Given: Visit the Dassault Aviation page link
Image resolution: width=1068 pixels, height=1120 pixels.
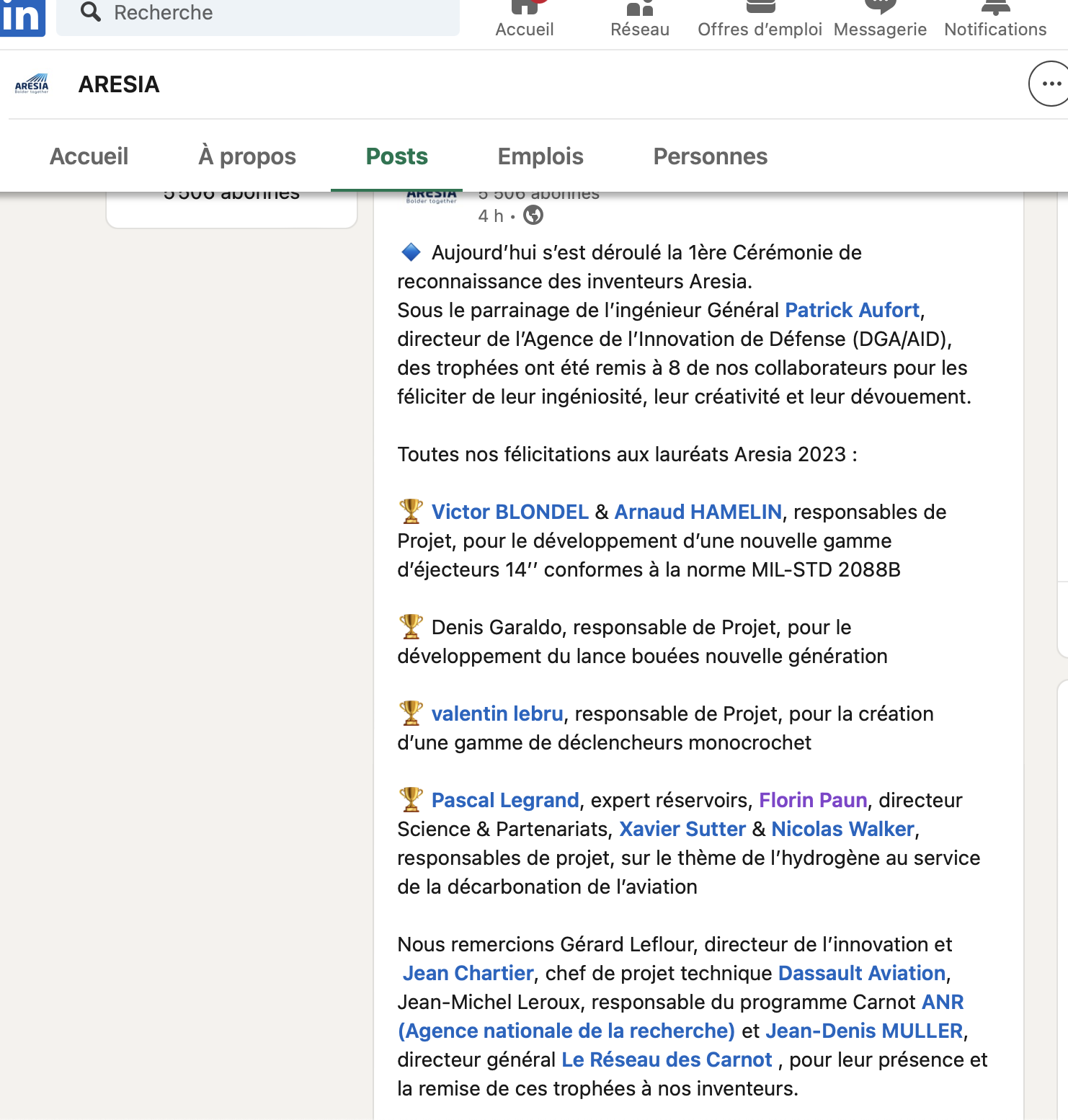Looking at the screenshot, I should click(x=861, y=973).
